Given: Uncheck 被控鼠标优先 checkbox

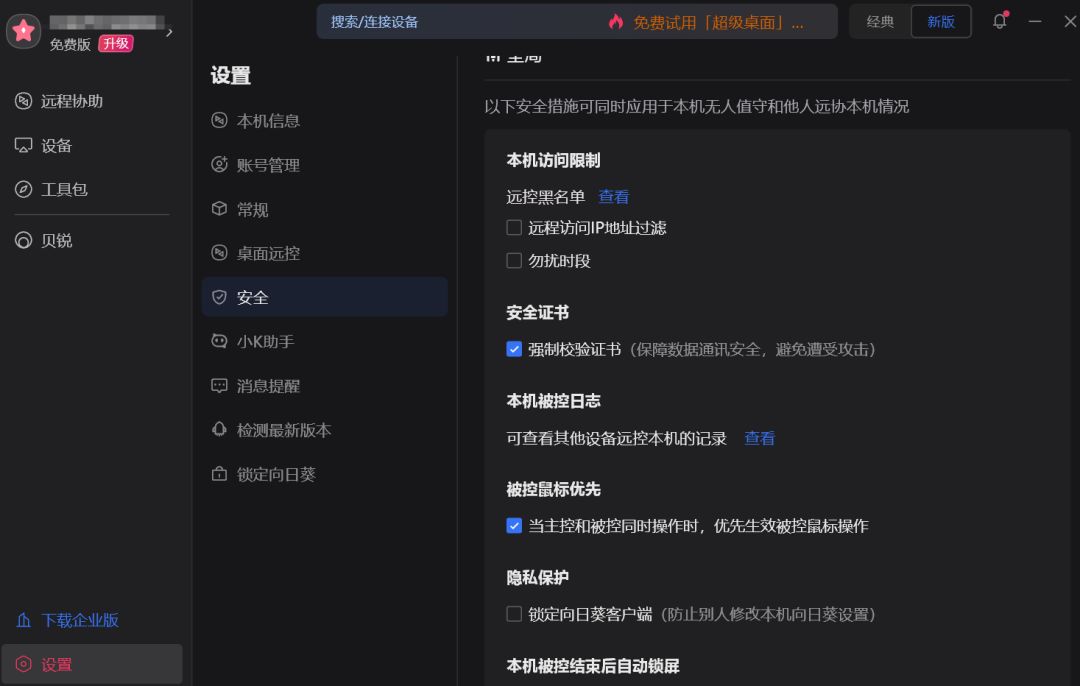Looking at the screenshot, I should (x=514, y=526).
